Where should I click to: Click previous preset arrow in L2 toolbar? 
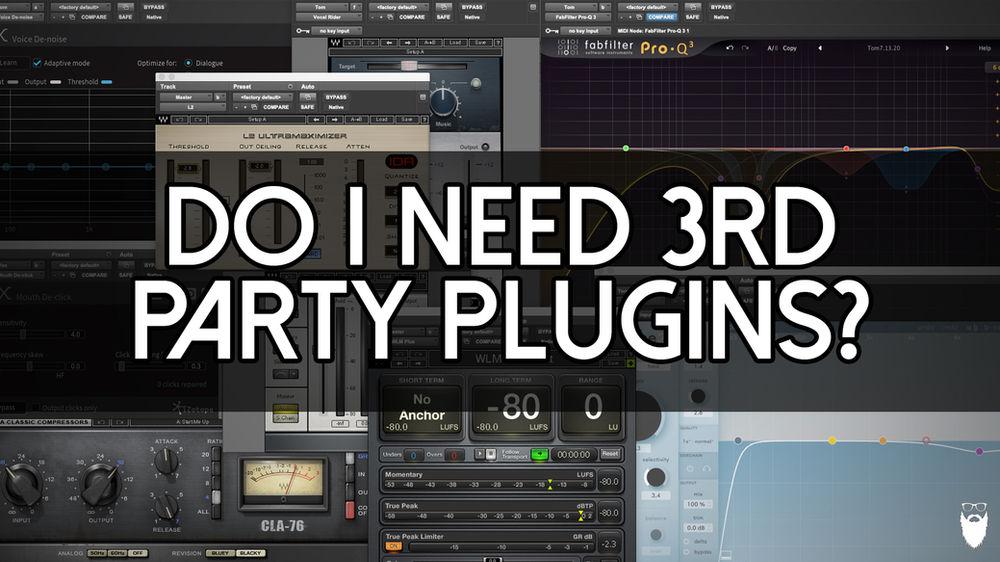pos(316,119)
